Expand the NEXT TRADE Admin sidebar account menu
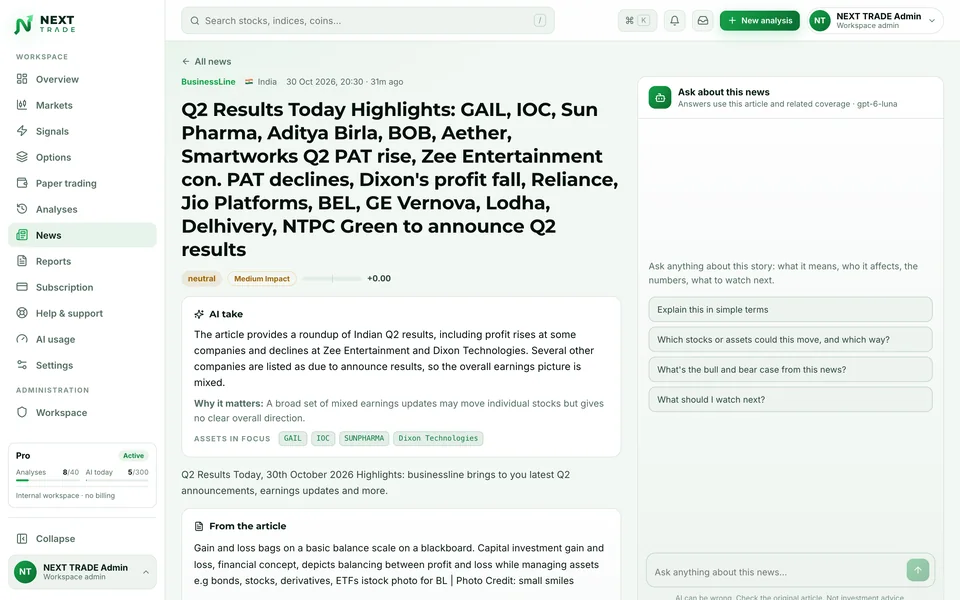The image size is (960, 600). point(82,572)
